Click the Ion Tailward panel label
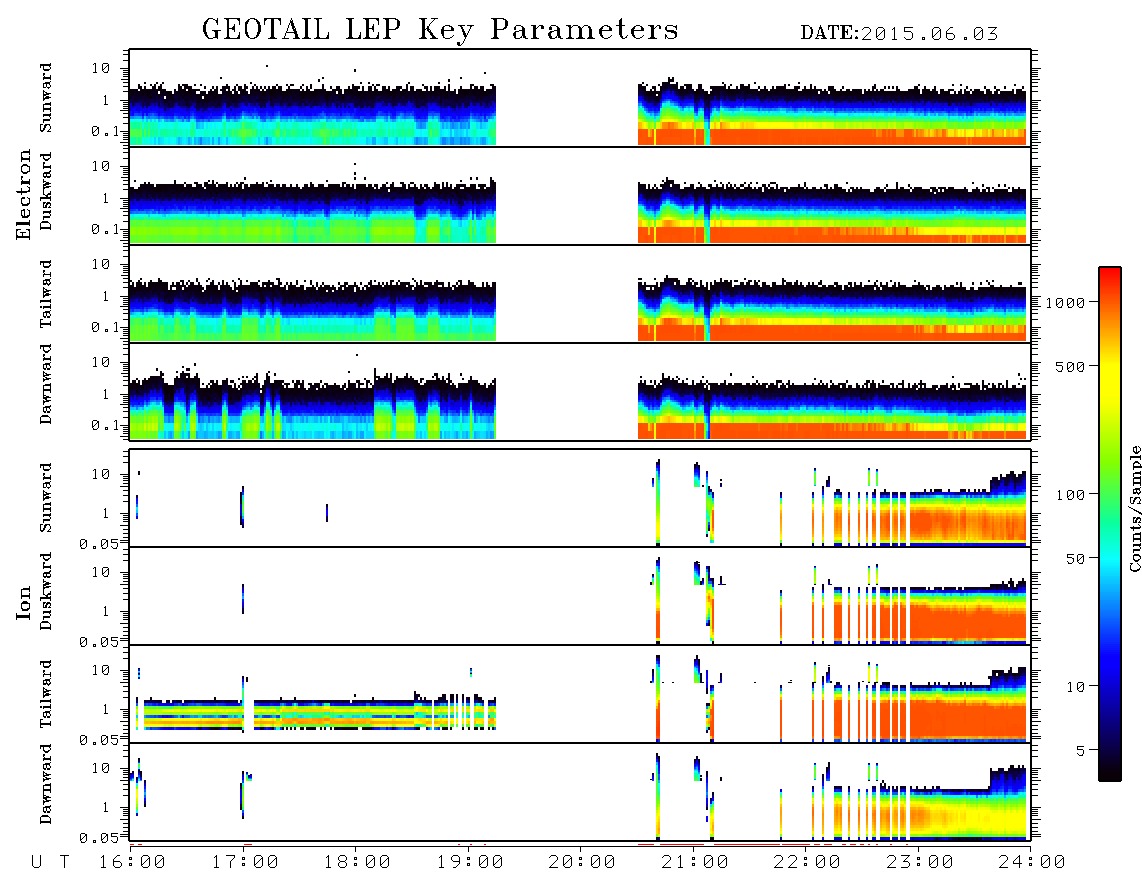The height and width of the screenshot is (880, 1142). 46,694
